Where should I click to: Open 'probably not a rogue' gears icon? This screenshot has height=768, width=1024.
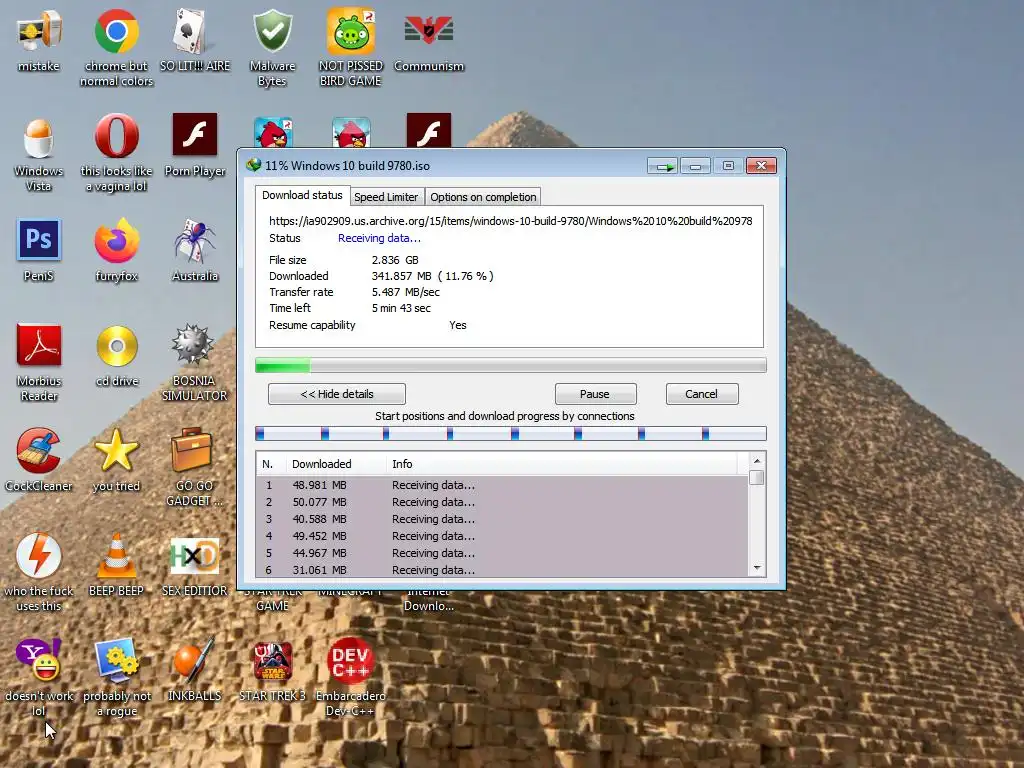116,660
